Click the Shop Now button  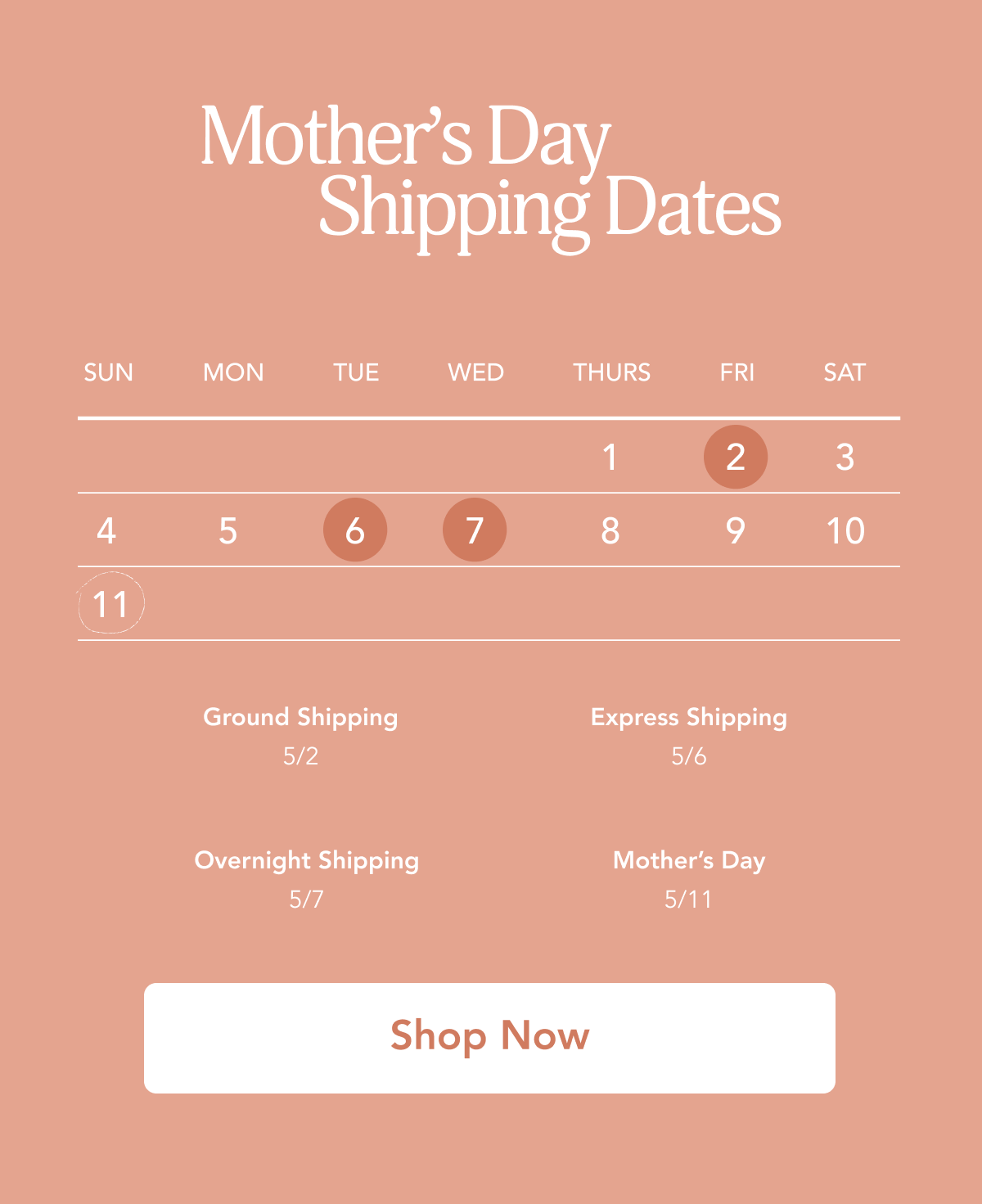click(489, 1037)
